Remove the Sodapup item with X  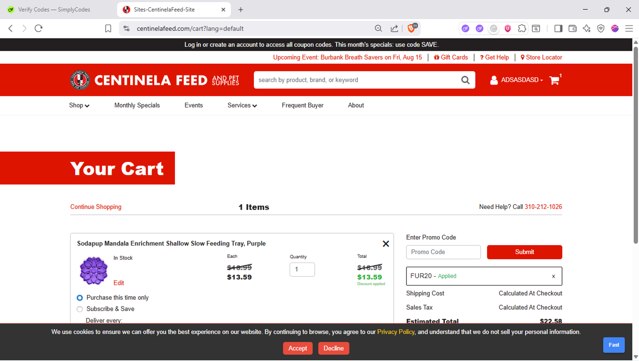coord(386,244)
